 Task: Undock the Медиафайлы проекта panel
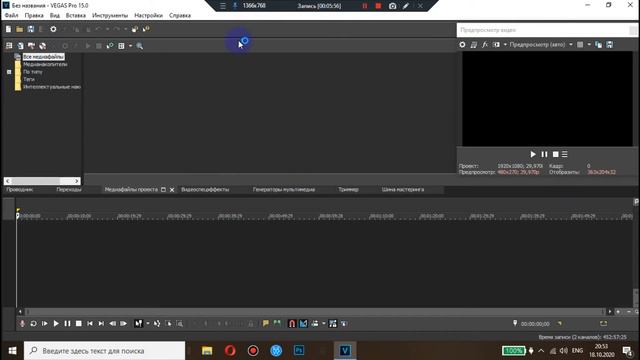click(163, 190)
